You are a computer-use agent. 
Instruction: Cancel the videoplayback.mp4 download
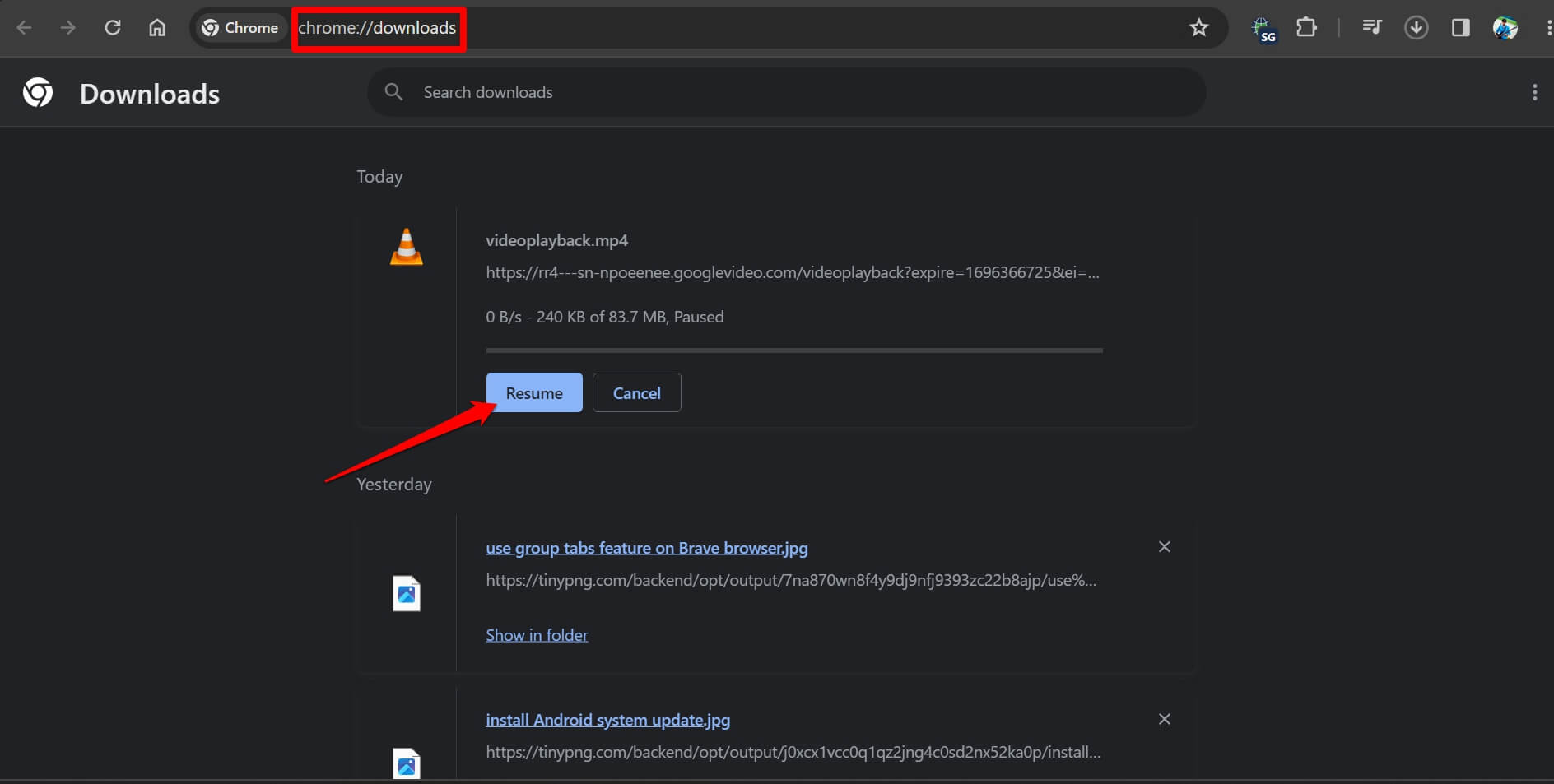pyautogui.click(x=636, y=393)
